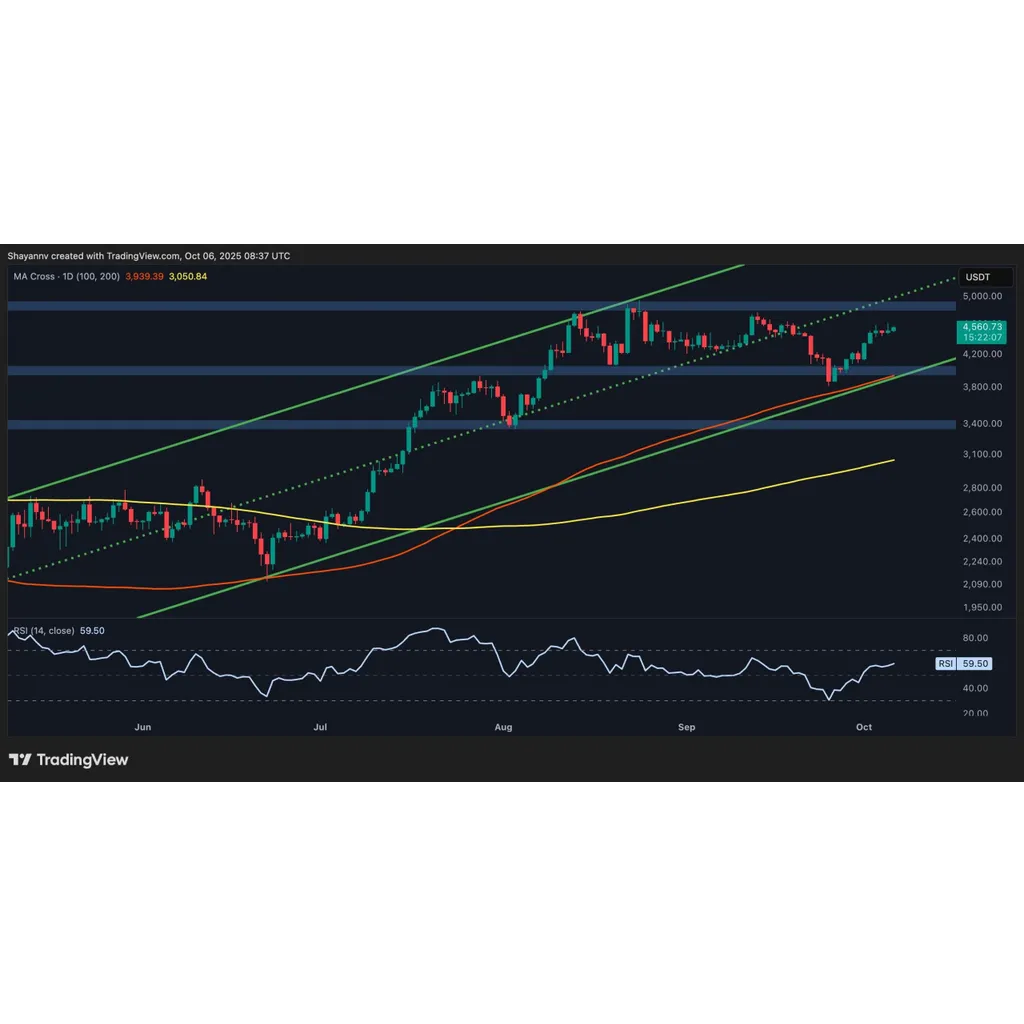Click the Jun label on time axis
The height and width of the screenshot is (1024, 1024).
pos(142,727)
